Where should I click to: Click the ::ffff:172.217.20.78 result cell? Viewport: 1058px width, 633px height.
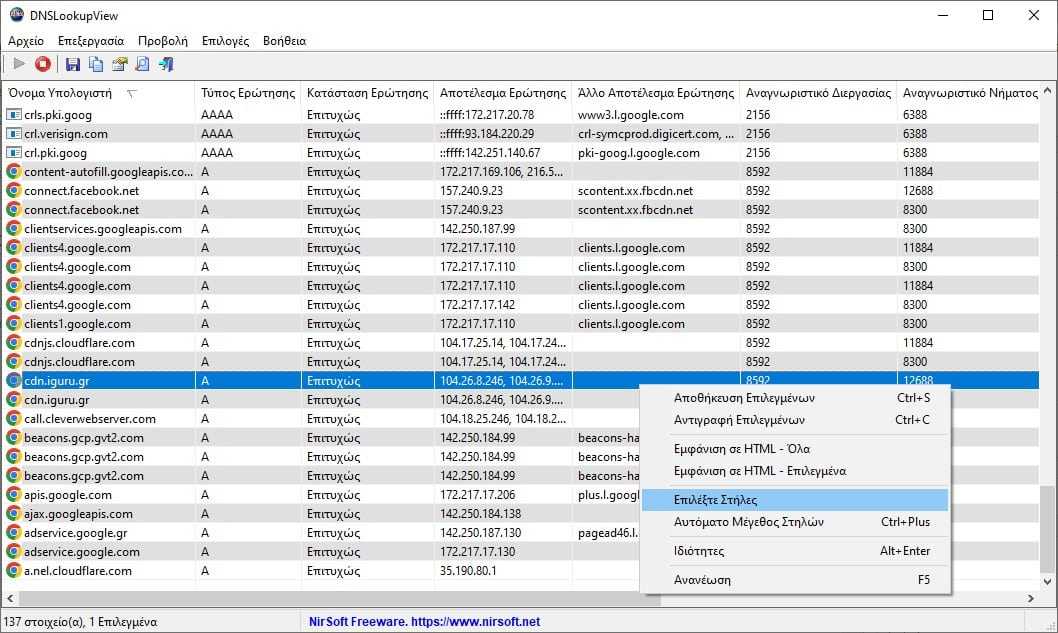coord(487,115)
